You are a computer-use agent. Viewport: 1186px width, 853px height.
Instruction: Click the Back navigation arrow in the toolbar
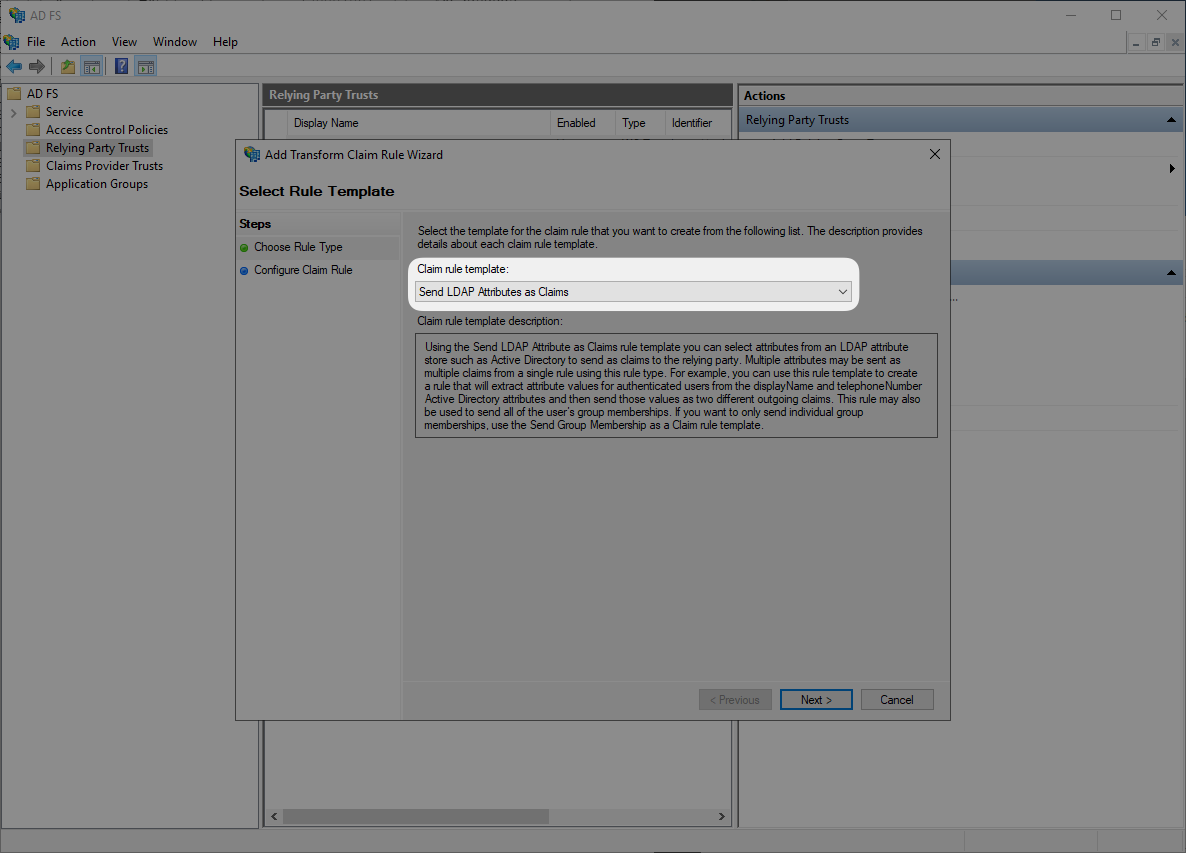14,66
